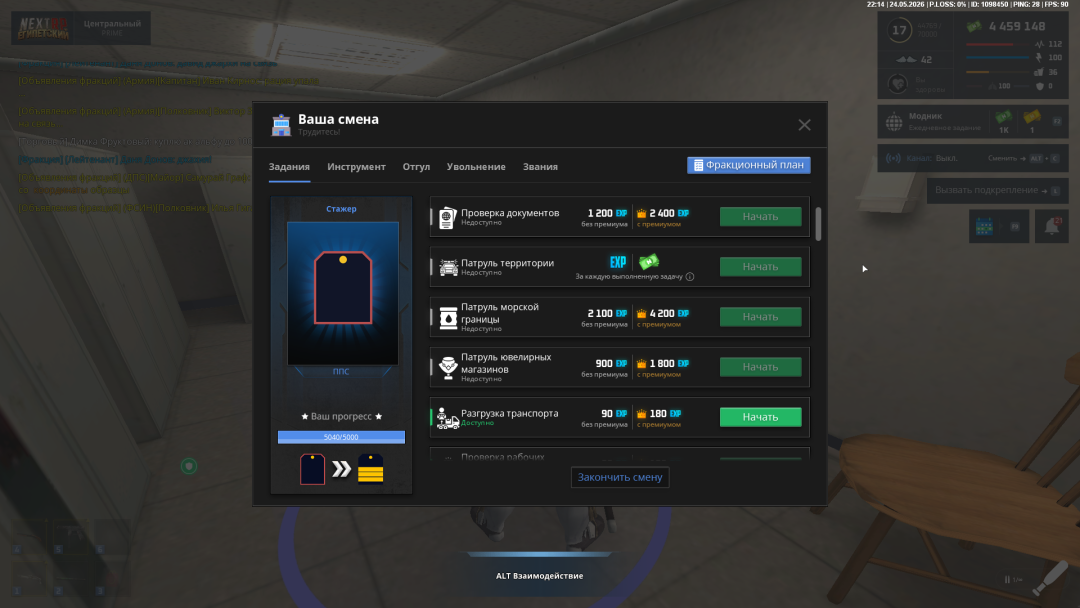
Task: Click the radio channel signal icon
Action: point(893,158)
